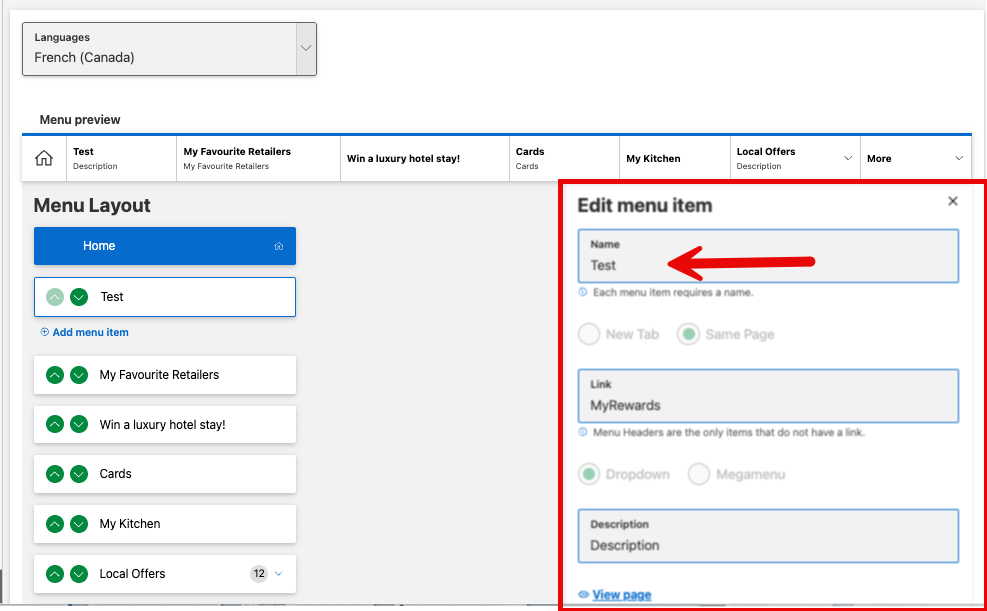Move Local Offers item down
This screenshot has width=987, height=611.
[x=79, y=574]
